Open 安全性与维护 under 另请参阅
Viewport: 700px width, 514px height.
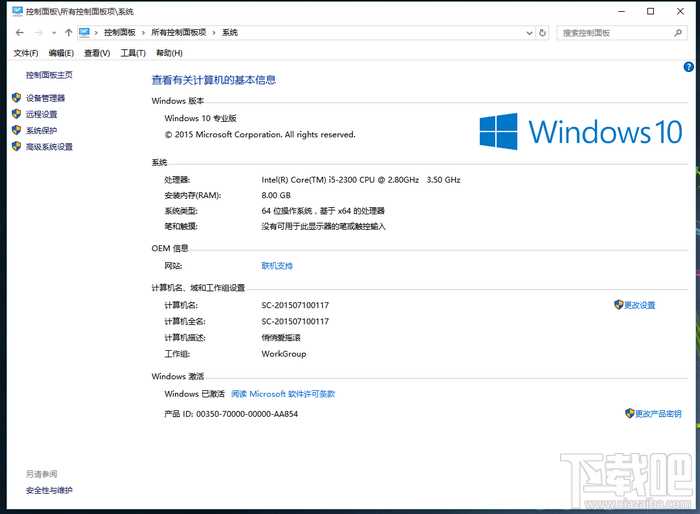(49, 490)
